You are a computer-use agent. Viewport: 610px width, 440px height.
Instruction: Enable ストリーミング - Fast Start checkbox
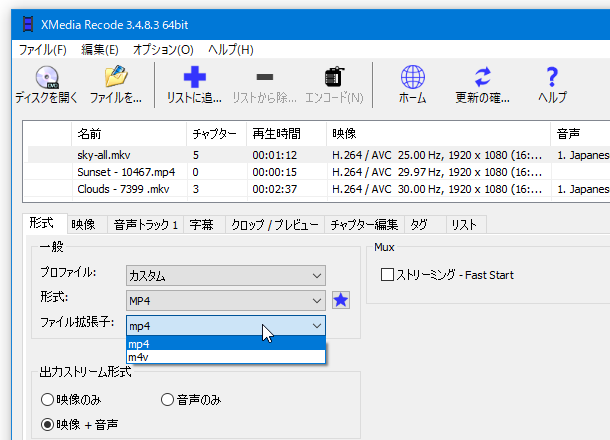(387, 275)
